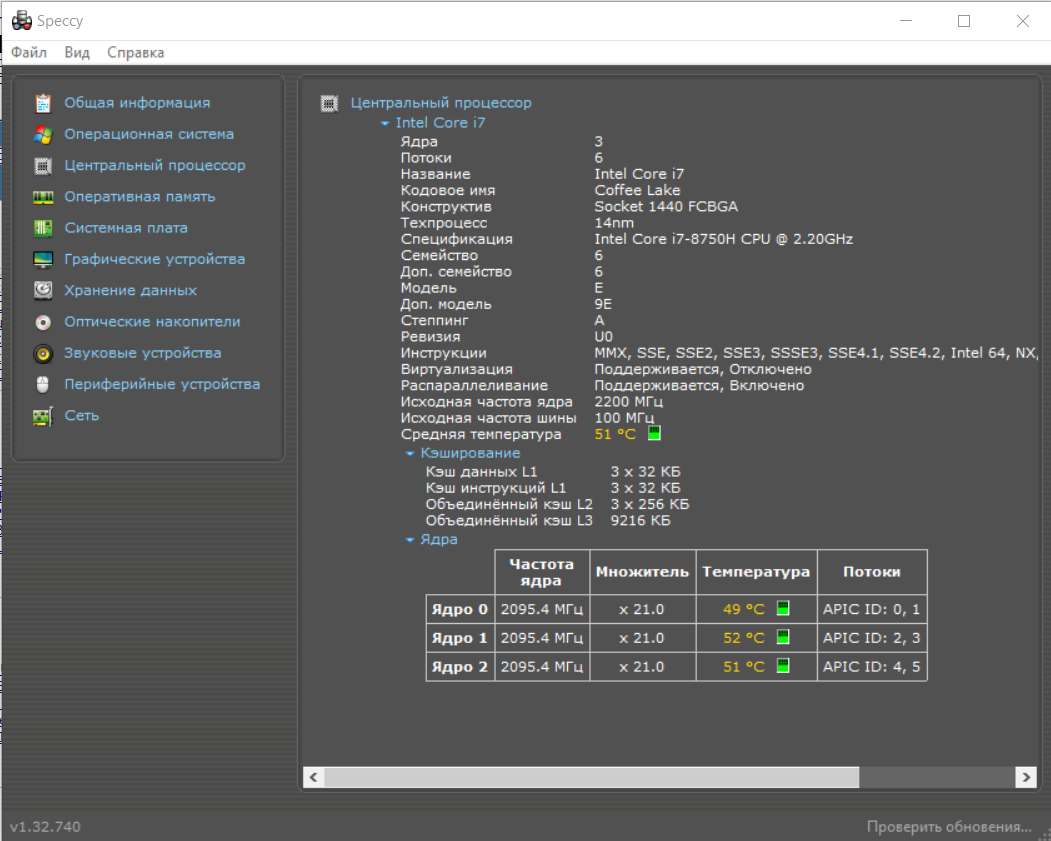This screenshot has height=841, width=1051.
Task: Click the Частота ядра column header
Action: click(x=542, y=572)
